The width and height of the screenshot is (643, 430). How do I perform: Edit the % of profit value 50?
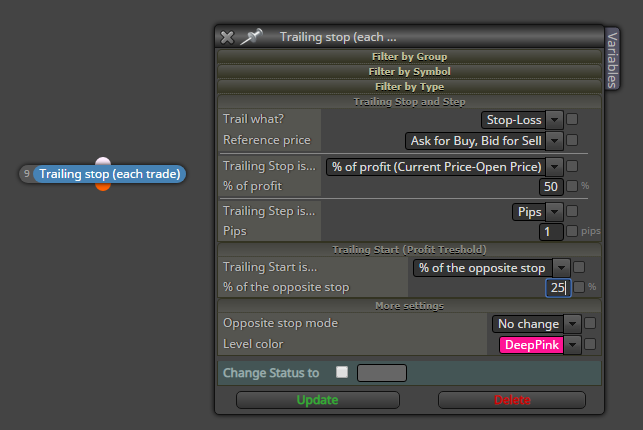pos(551,187)
